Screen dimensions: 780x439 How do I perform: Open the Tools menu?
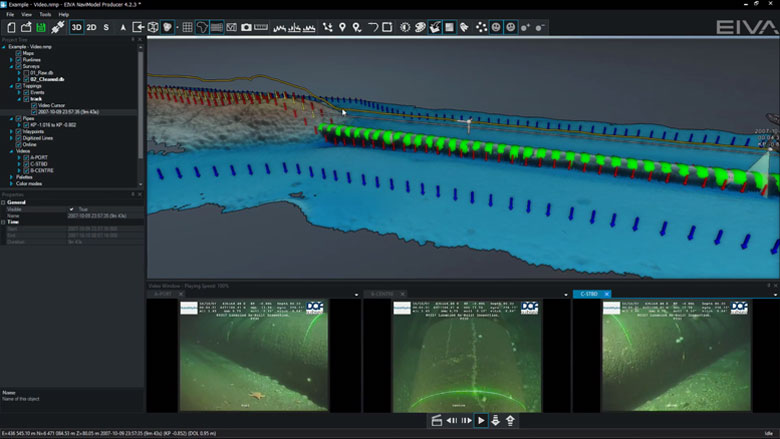click(45, 15)
